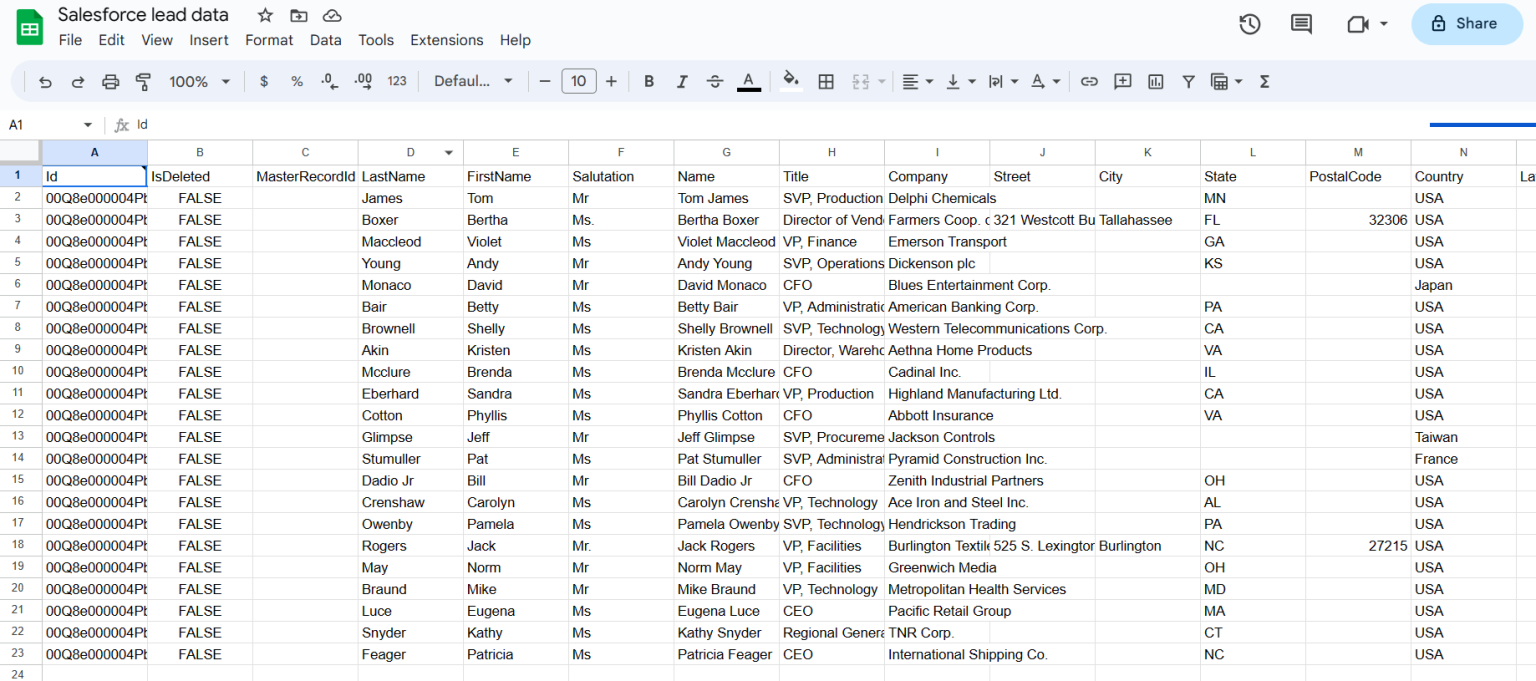Viewport: 1536px width, 681px height.
Task: Open the text color picker
Action: (x=748, y=81)
